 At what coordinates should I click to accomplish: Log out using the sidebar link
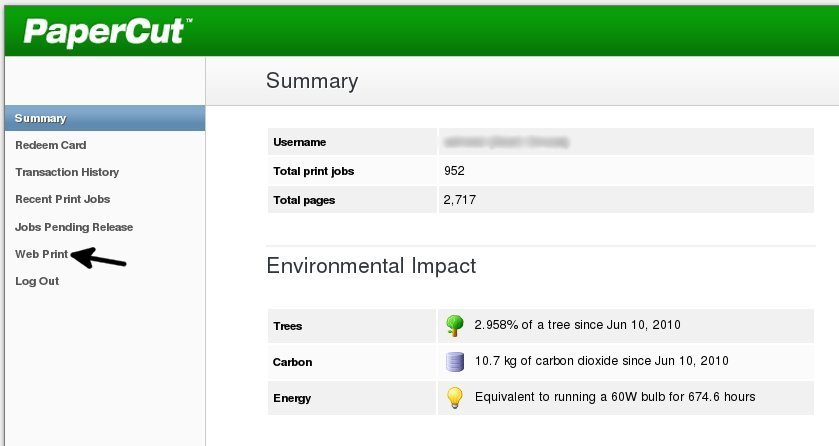(37, 281)
